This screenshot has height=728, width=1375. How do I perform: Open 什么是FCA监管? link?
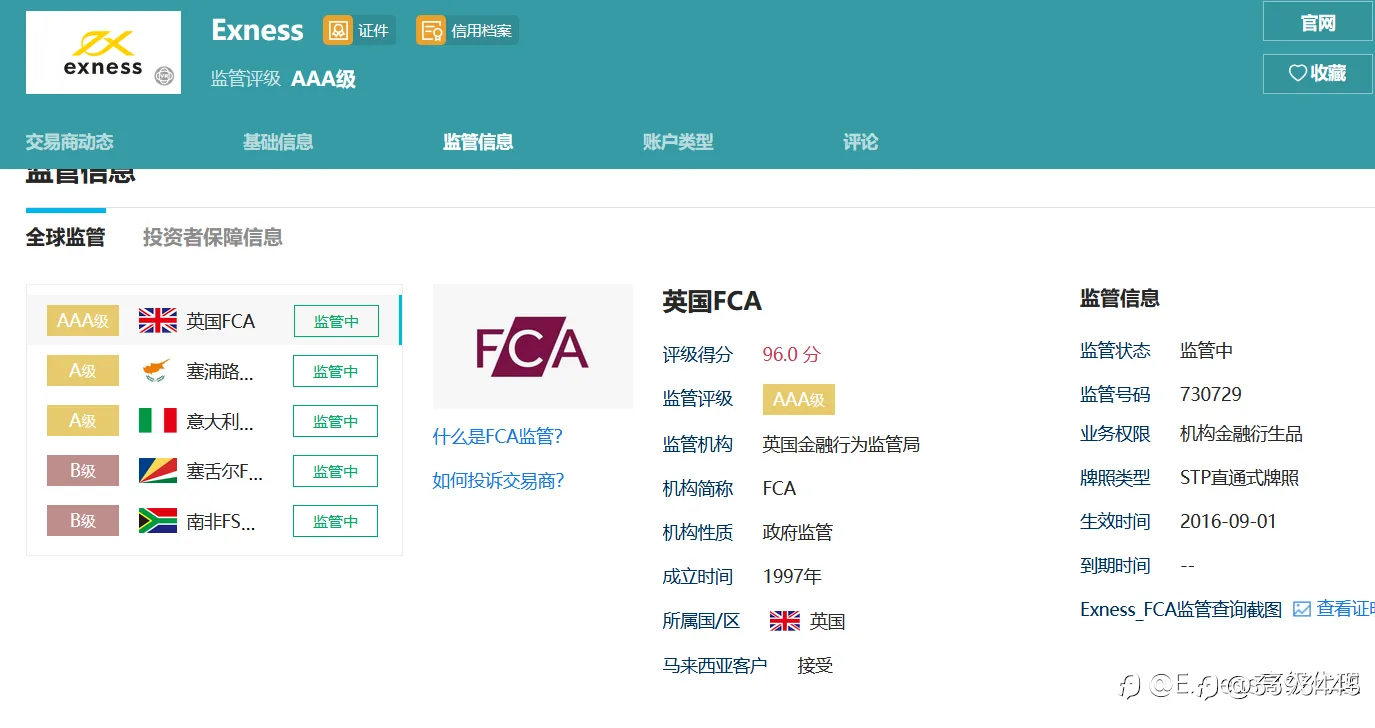pos(498,437)
